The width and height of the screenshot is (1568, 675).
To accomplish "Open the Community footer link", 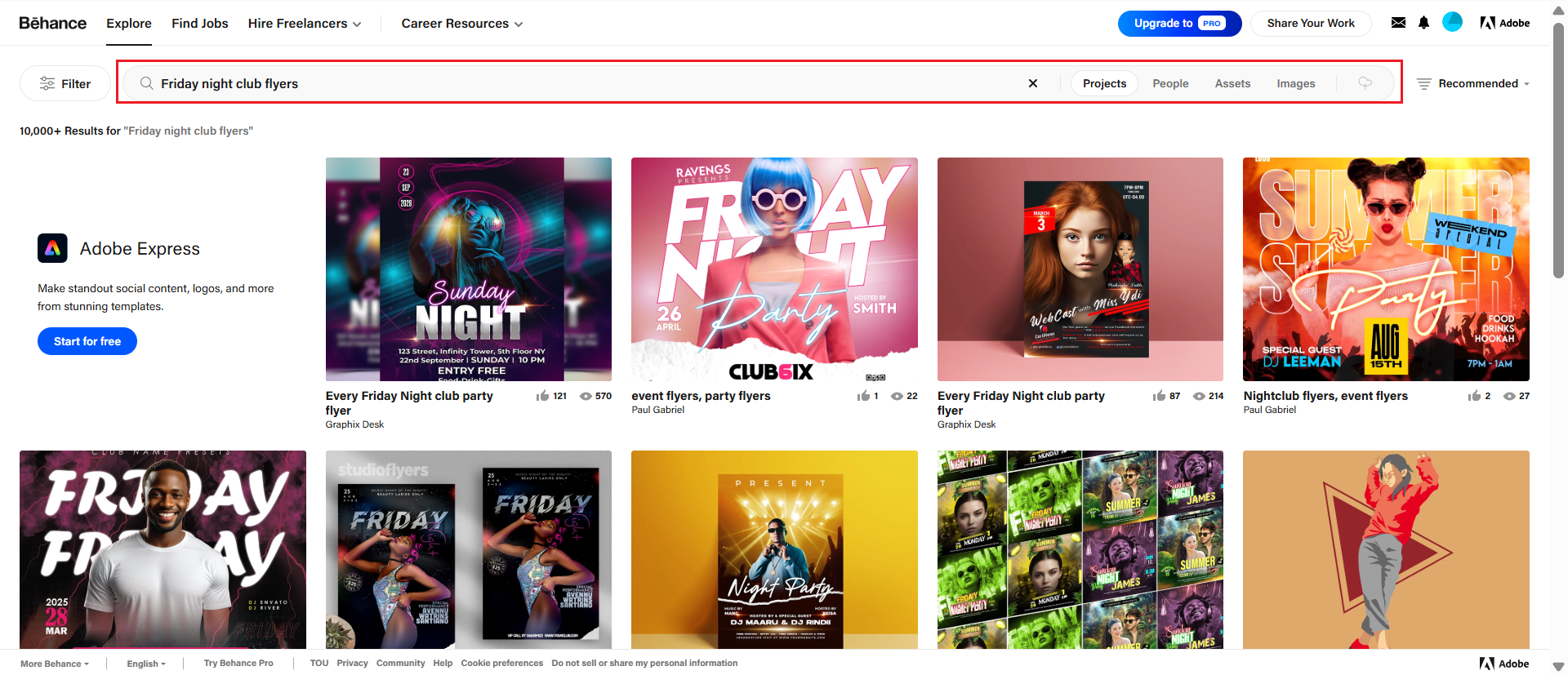I will (x=400, y=664).
